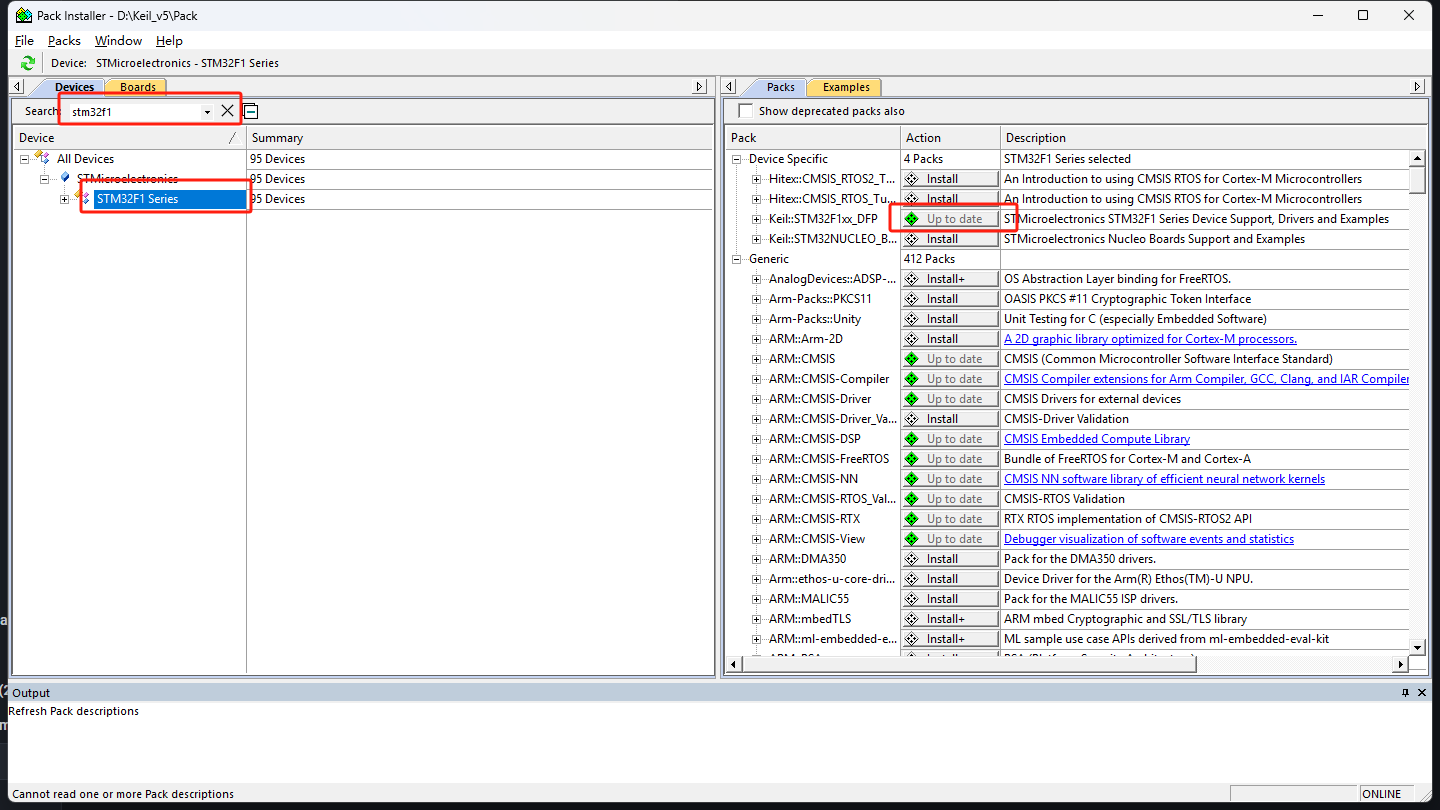Install the ARM::CMSIS-Driver_Va... pack
Screen dimensions: 1440x810
pos(950,419)
